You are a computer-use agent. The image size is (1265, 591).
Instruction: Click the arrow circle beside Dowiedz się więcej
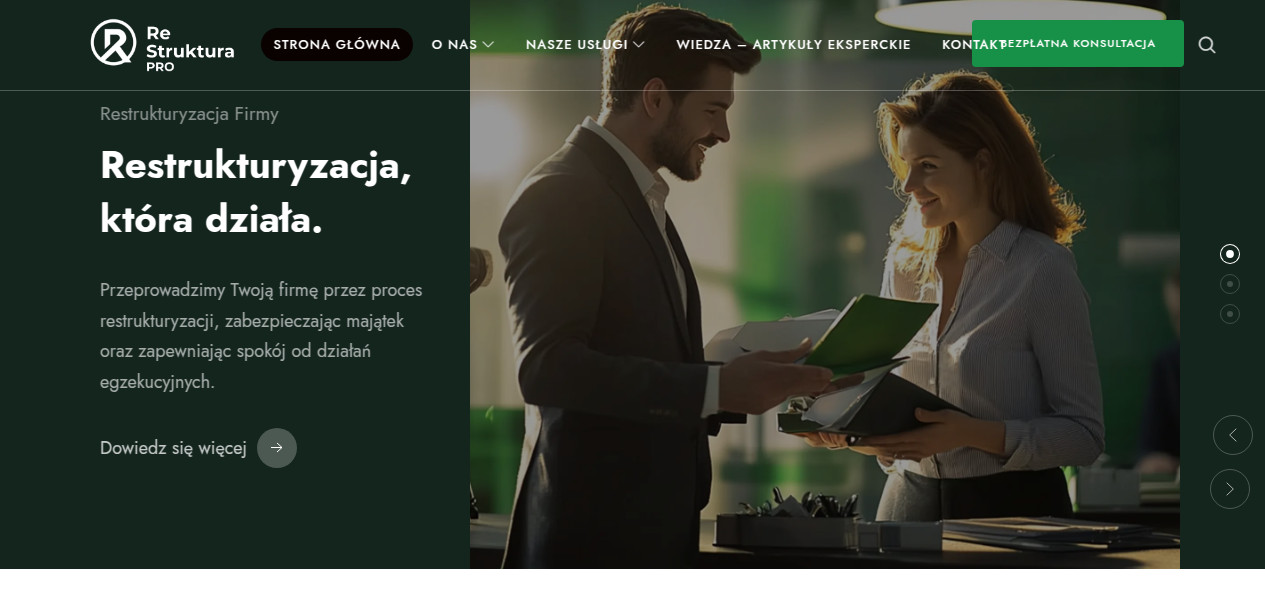[277, 448]
